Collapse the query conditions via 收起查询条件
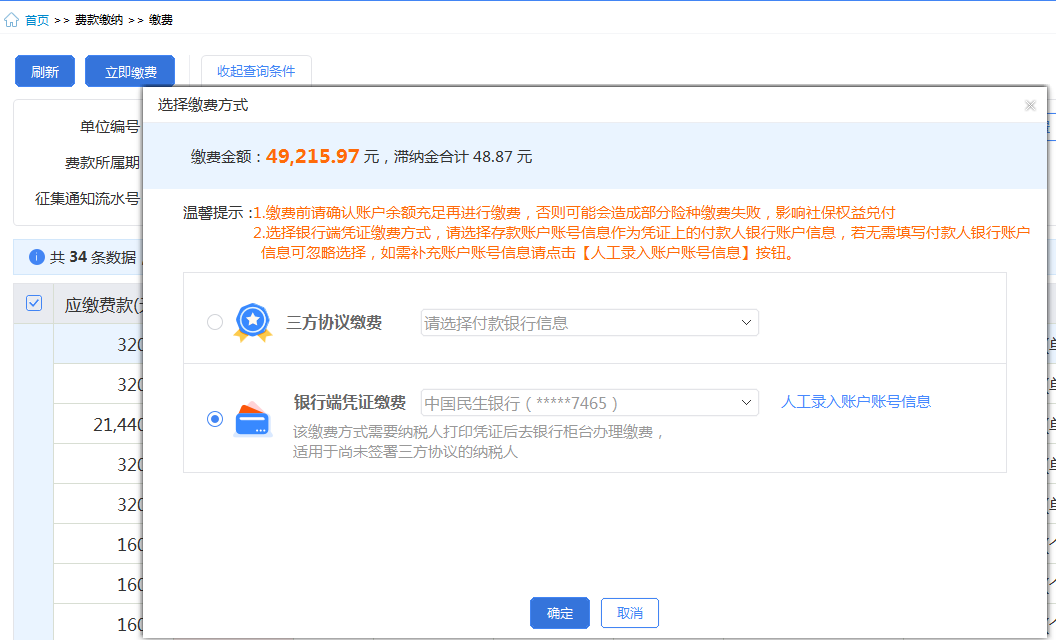 (x=256, y=71)
